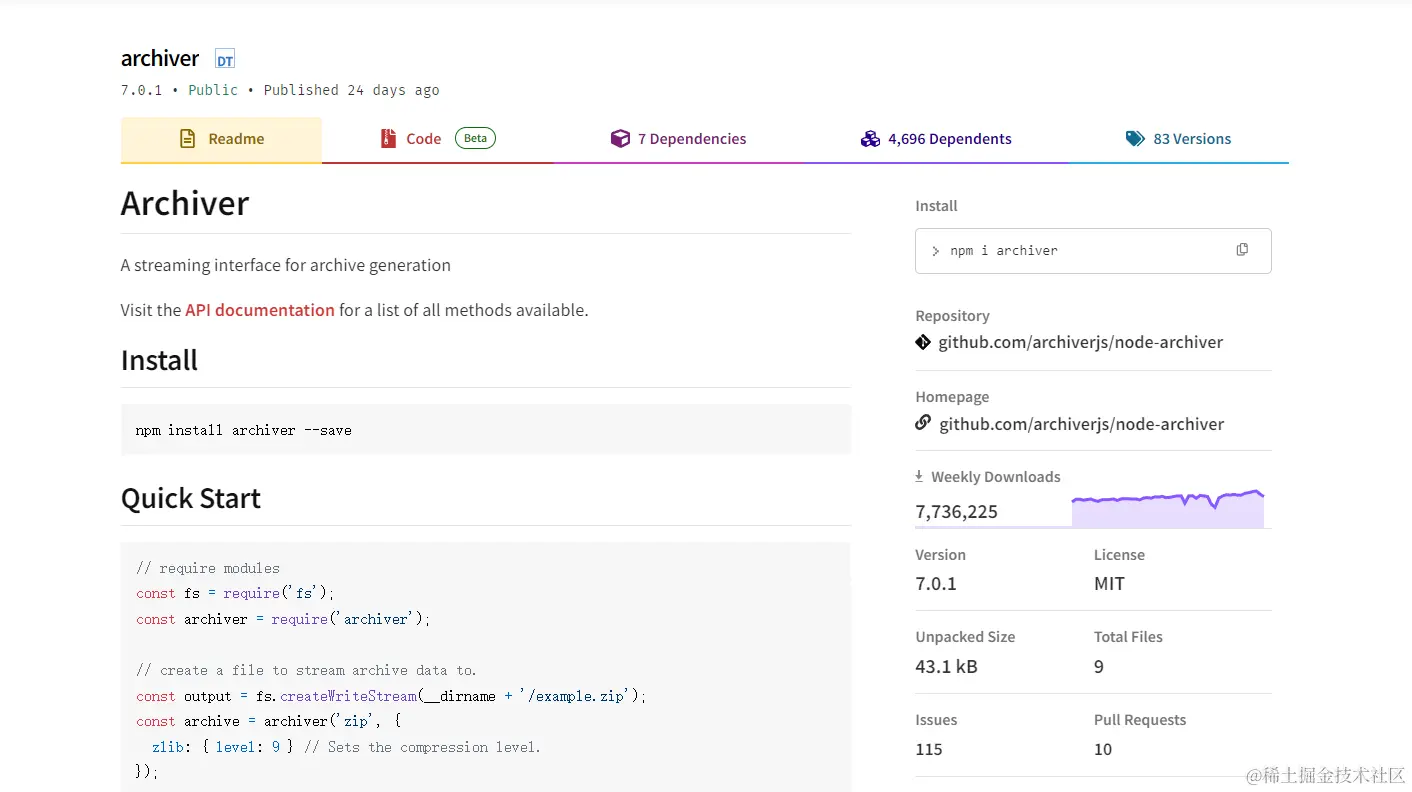Screen dimensions: 1412x792
Task: Click the const archiver = require('archiver') line
Action: pyautogui.click(x=283, y=619)
